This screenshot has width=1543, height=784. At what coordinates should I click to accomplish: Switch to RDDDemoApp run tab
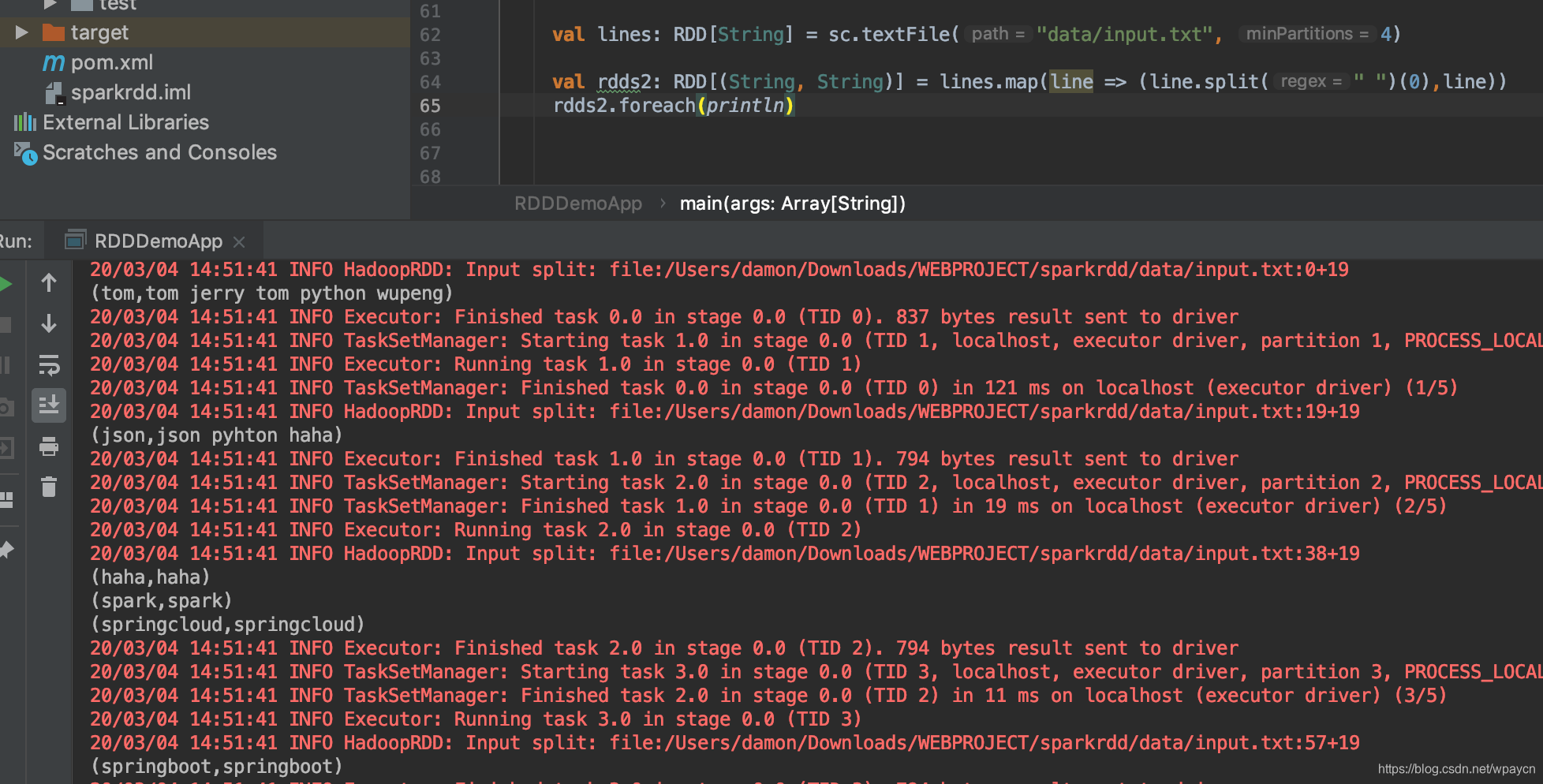tap(158, 241)
